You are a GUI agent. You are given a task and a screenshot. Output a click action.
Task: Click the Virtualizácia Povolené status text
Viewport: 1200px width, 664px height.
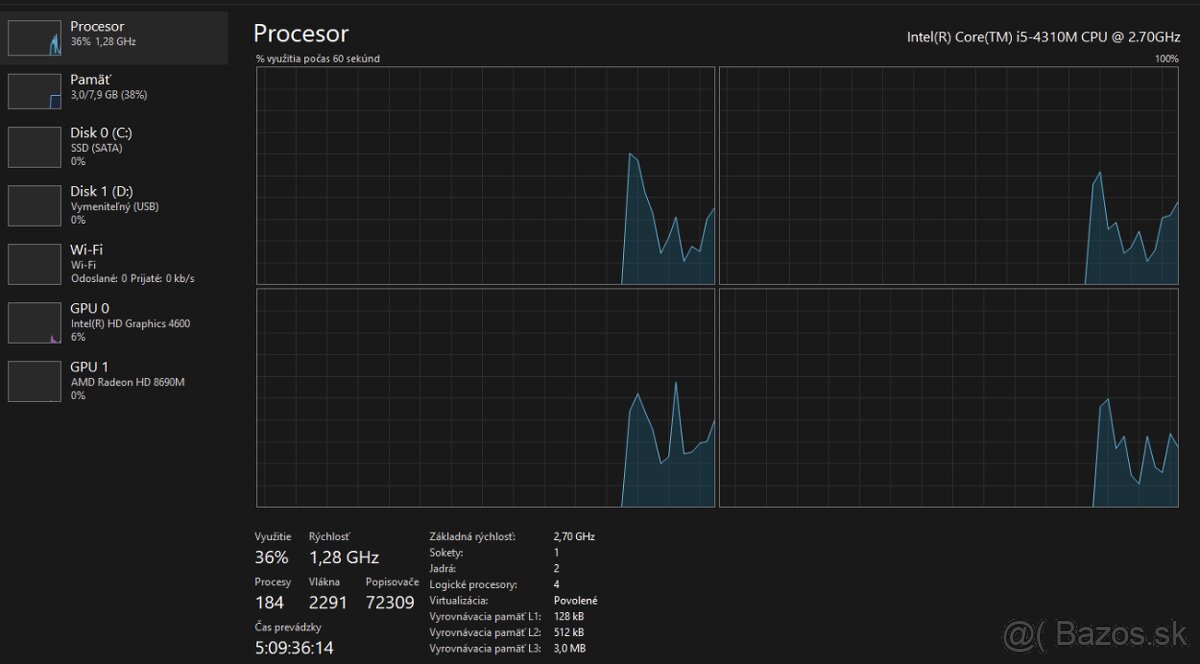[575, 600]
